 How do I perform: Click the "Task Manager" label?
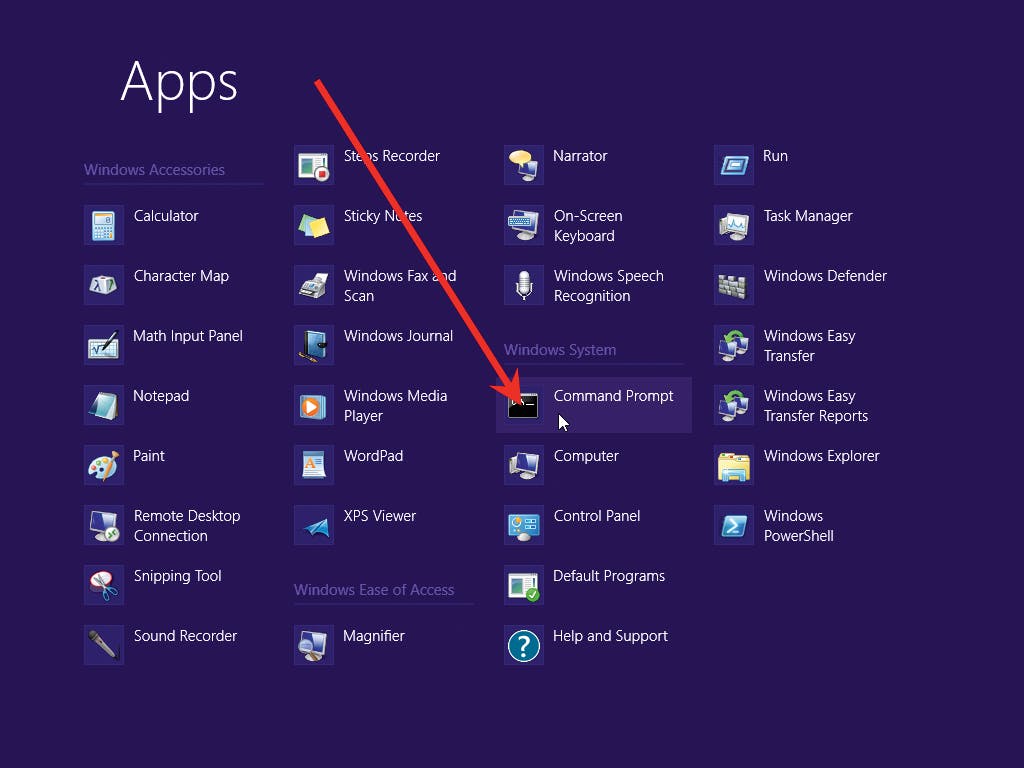pyautogui.click(x=808, y=216)
